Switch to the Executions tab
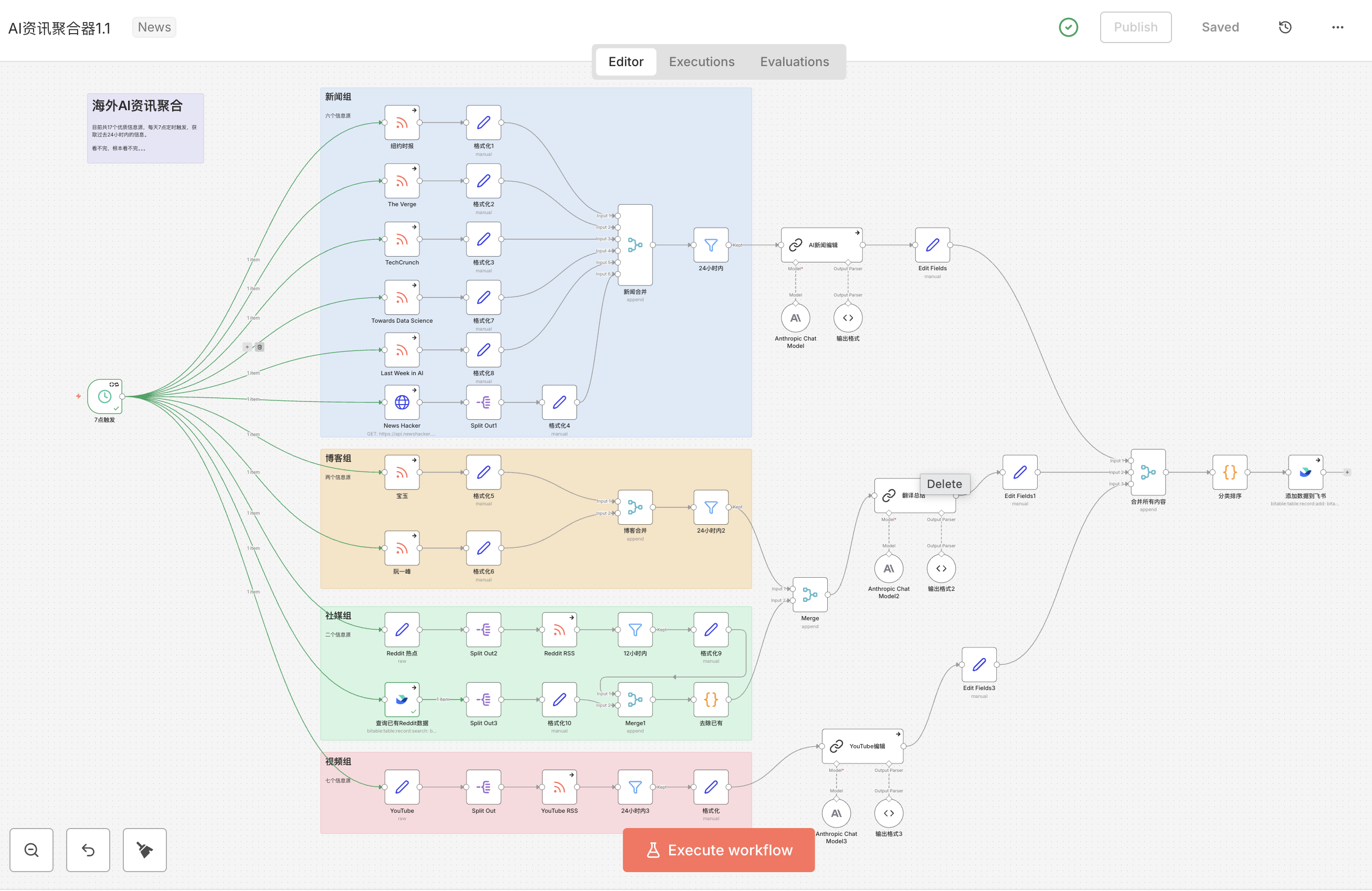 click(x=702, y=62)
